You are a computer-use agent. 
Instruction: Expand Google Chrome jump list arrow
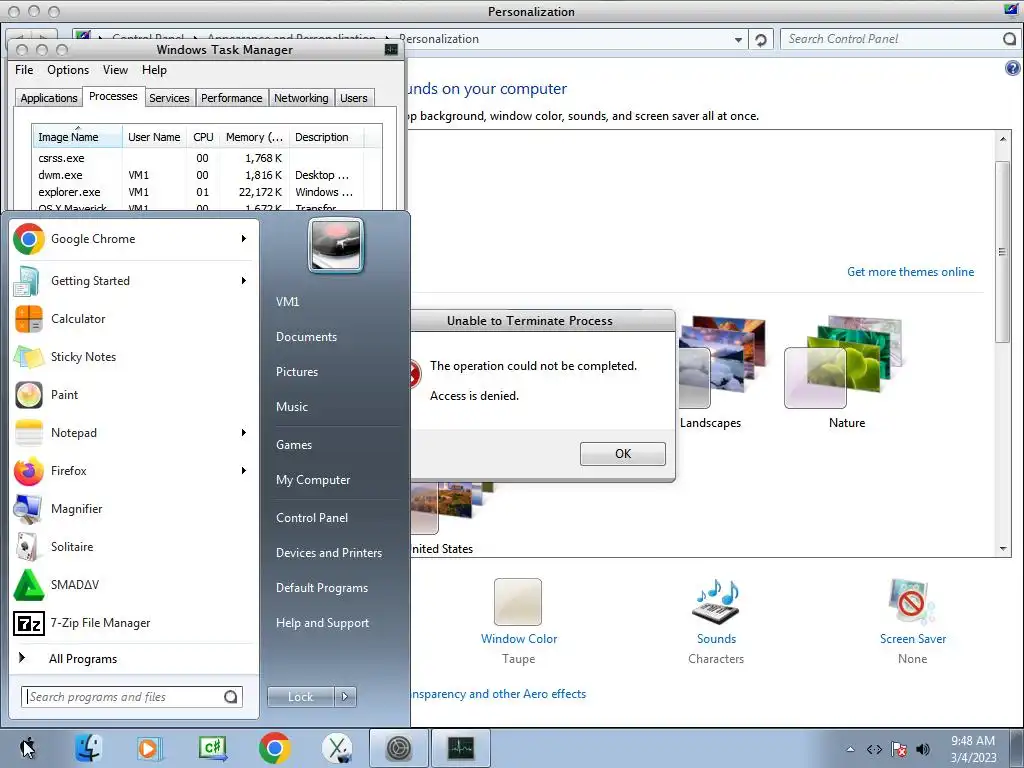pos(244,239)
